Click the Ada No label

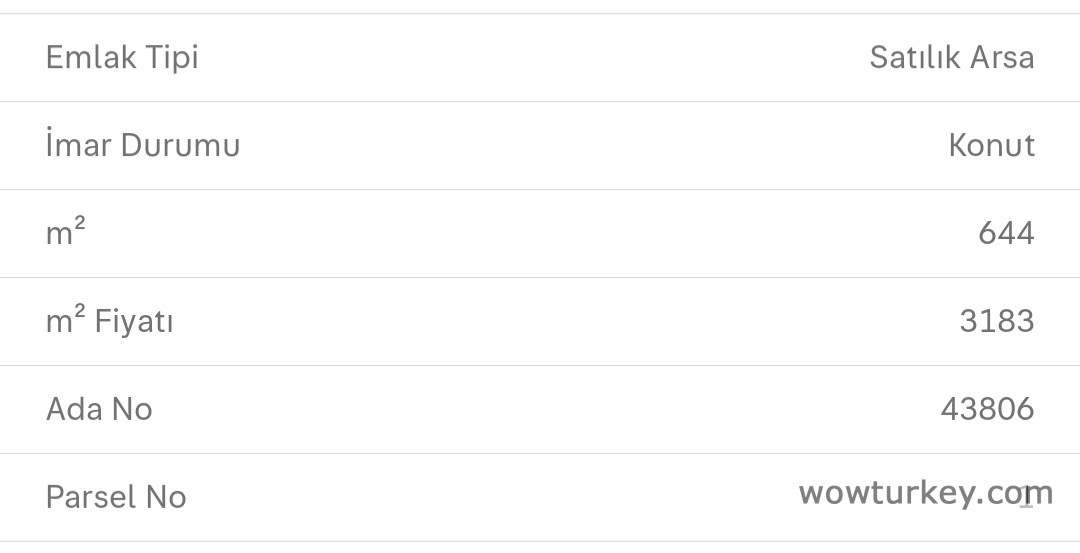99,409
